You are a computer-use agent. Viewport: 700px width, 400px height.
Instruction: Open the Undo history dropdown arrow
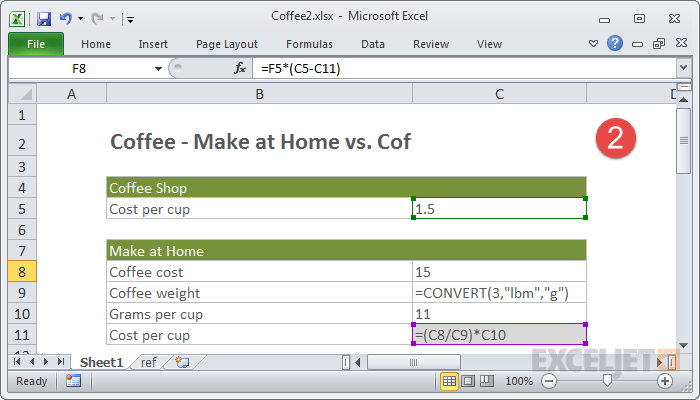[x=80, y=19]
